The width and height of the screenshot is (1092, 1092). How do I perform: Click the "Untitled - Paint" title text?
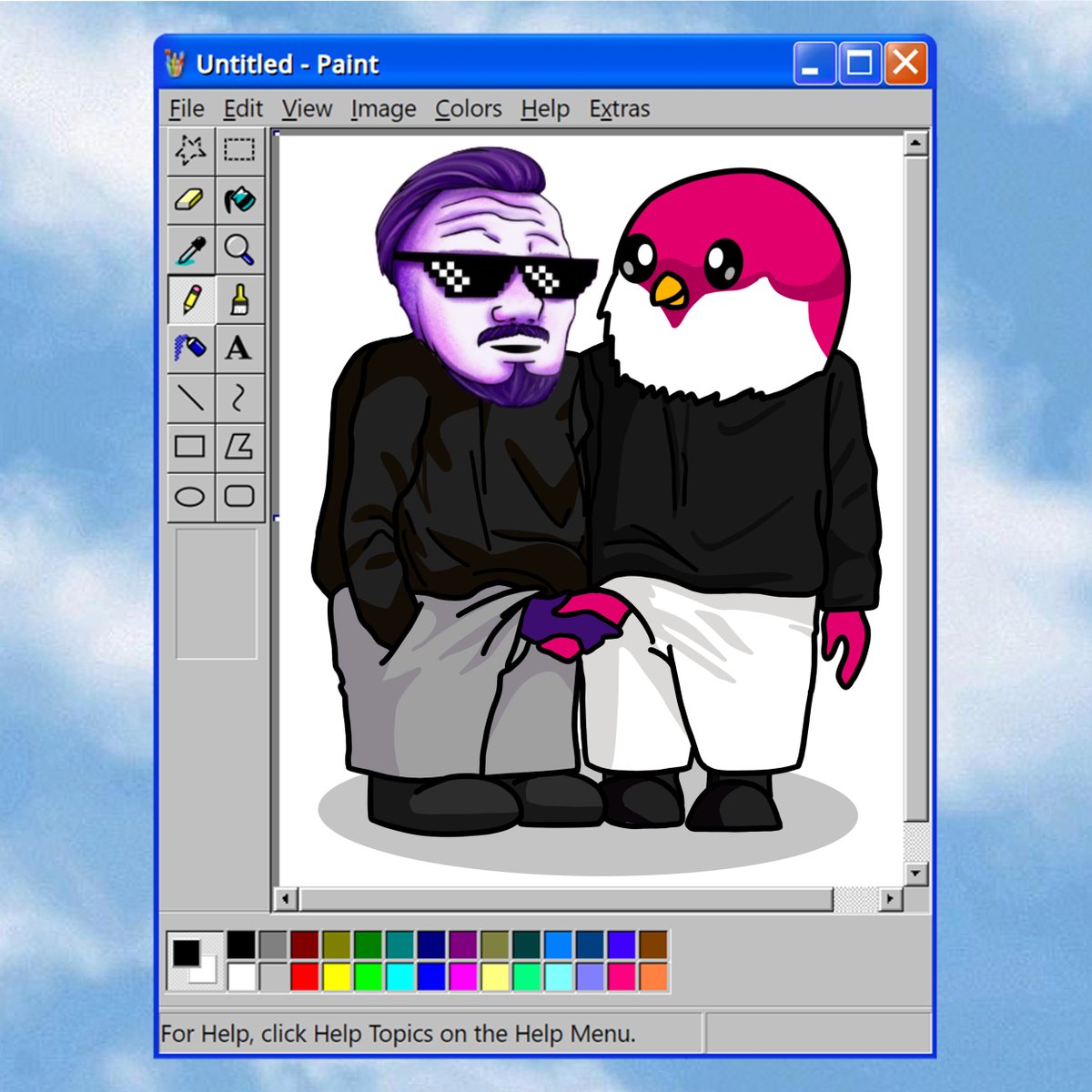[x=288, y=65]
